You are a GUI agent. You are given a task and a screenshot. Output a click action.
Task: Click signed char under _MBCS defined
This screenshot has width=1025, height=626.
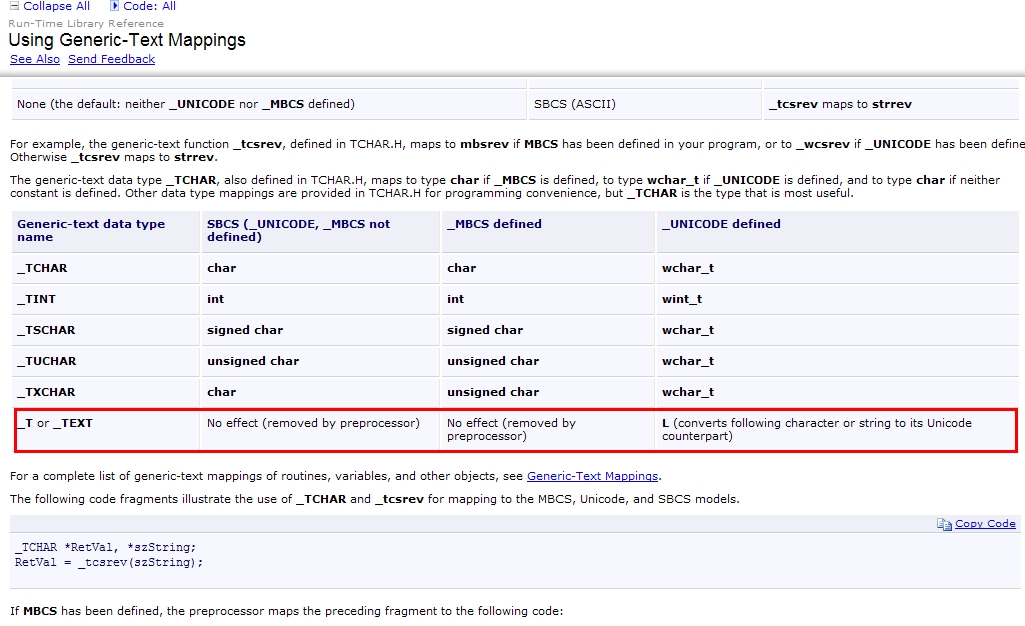[485, 330]
